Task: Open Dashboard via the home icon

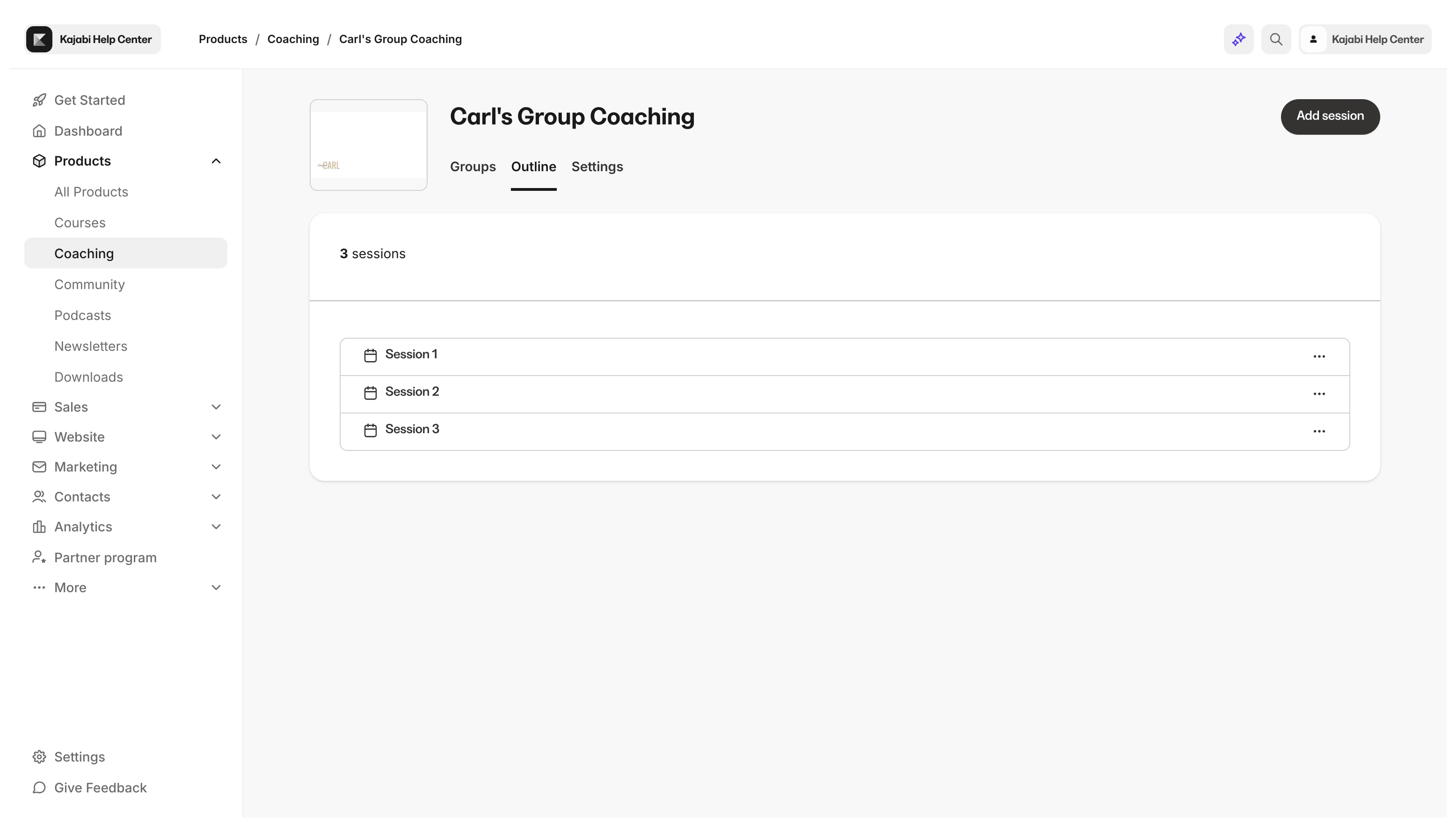Action: pos(39,131)
